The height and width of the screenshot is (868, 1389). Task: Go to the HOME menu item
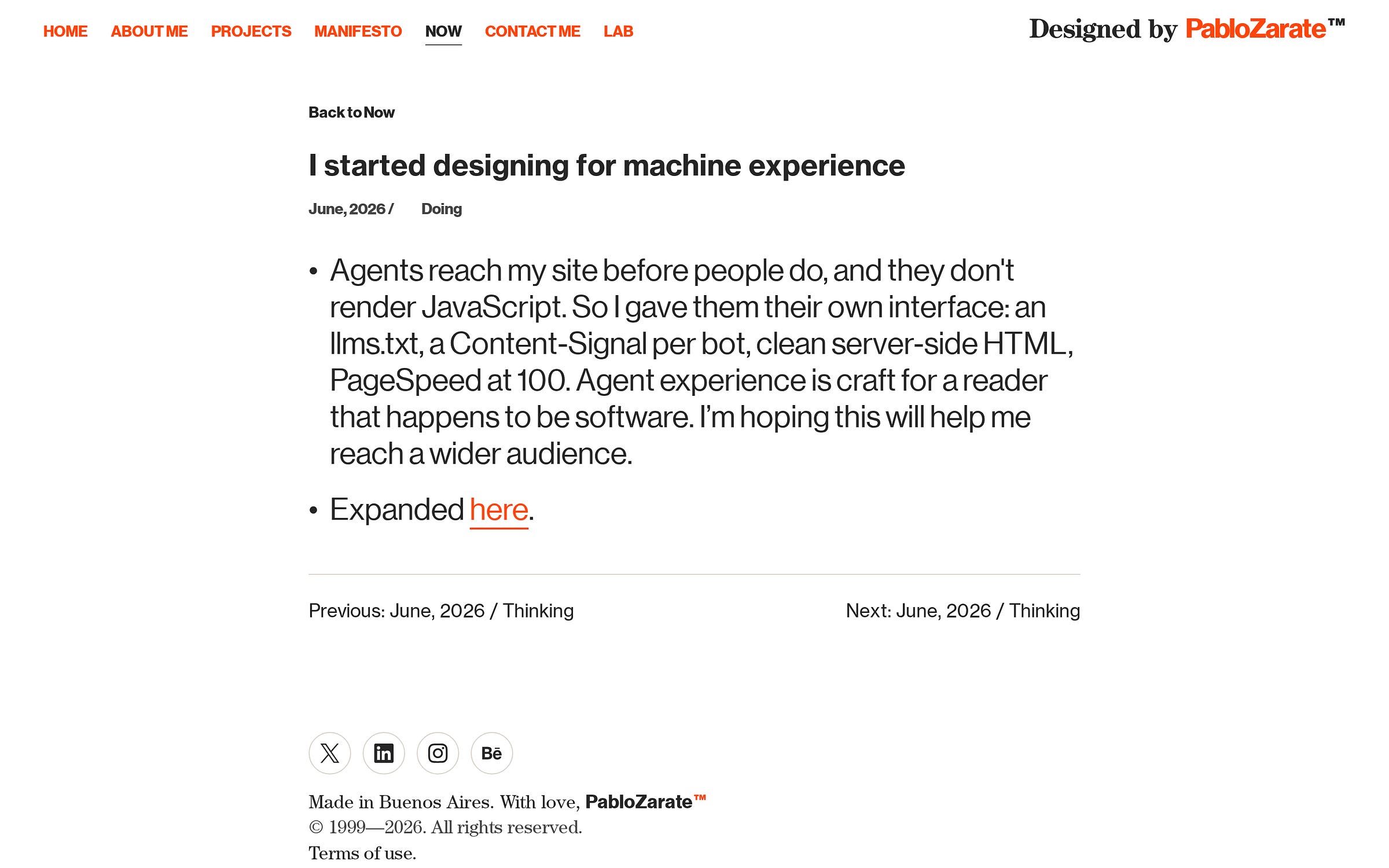tap(65, 31)
